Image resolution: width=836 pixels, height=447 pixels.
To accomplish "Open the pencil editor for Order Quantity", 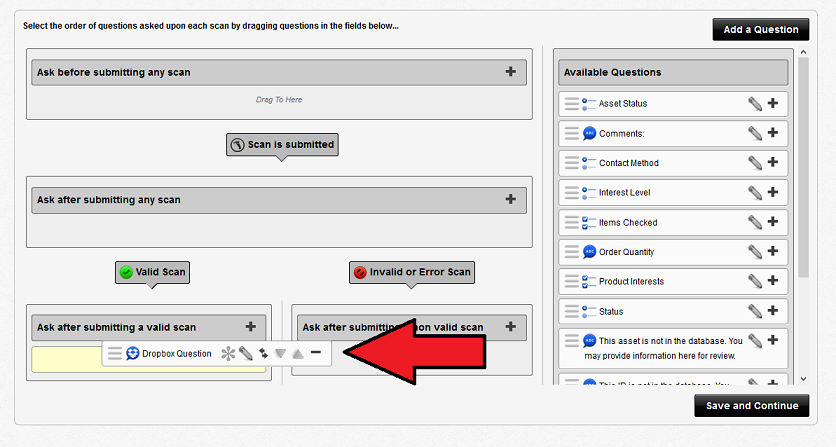I will pyautogui.click(x=754, y=251).
